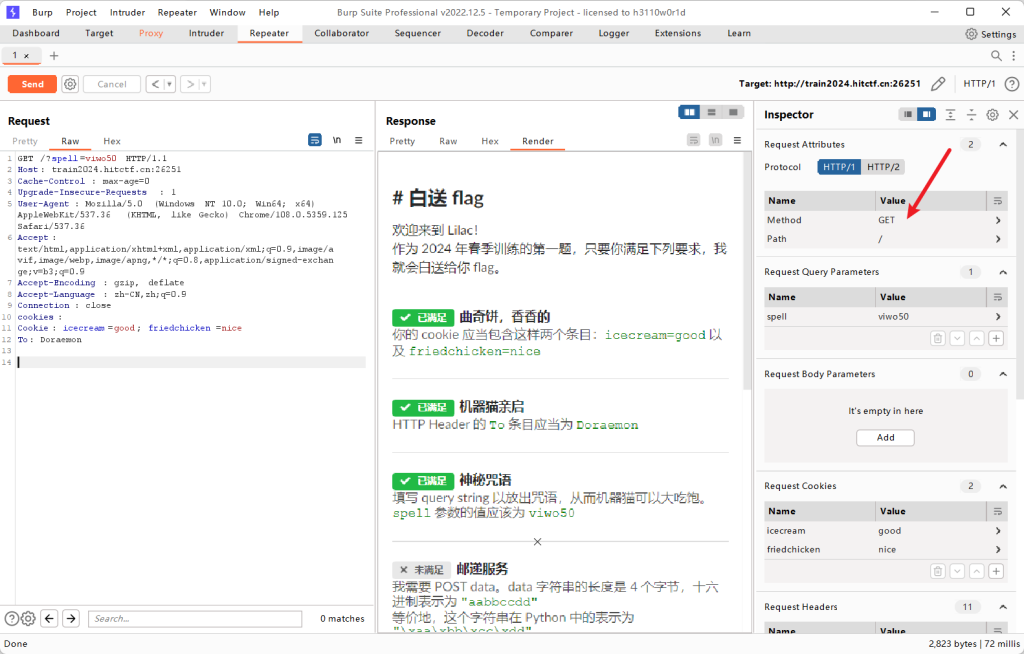
Task: Toggle line wrap in Request editor
Action: click(x=337, y=140)
